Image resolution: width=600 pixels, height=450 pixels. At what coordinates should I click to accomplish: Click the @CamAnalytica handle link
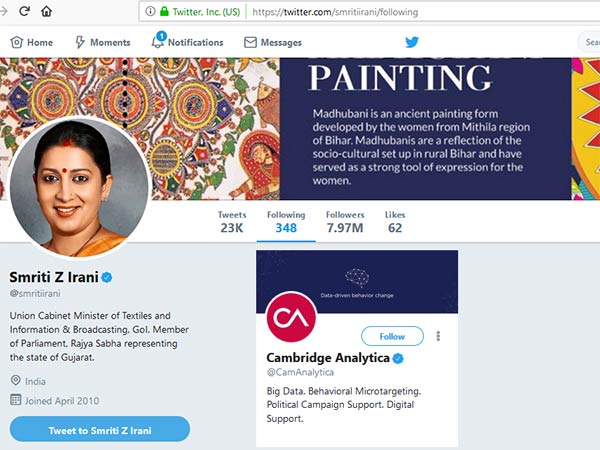pyautogui.click(x=300, y=374)
